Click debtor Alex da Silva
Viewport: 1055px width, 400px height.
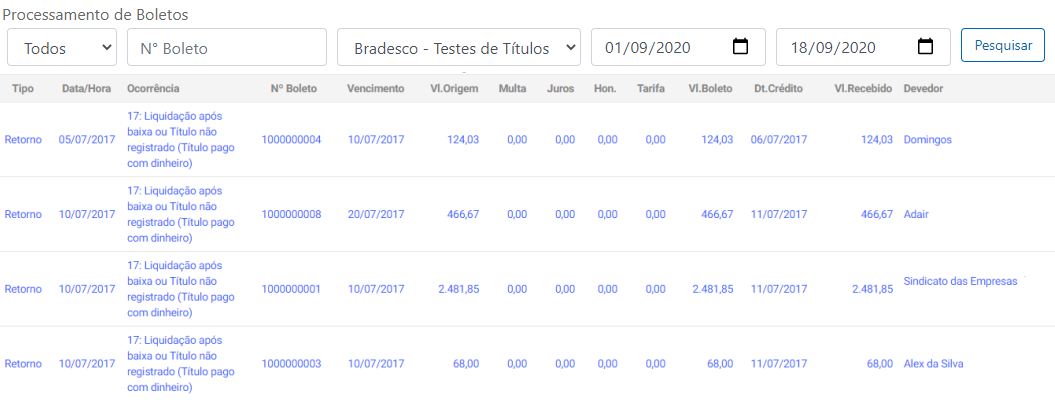tap(933, 364)
